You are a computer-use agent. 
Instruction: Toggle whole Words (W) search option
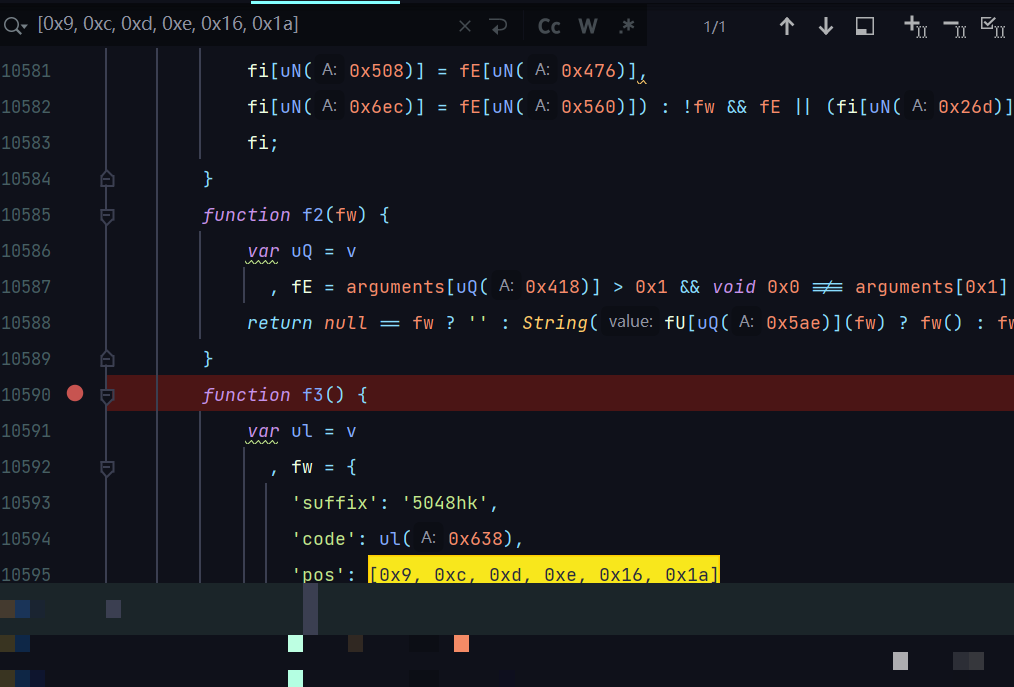click(588, 26)
